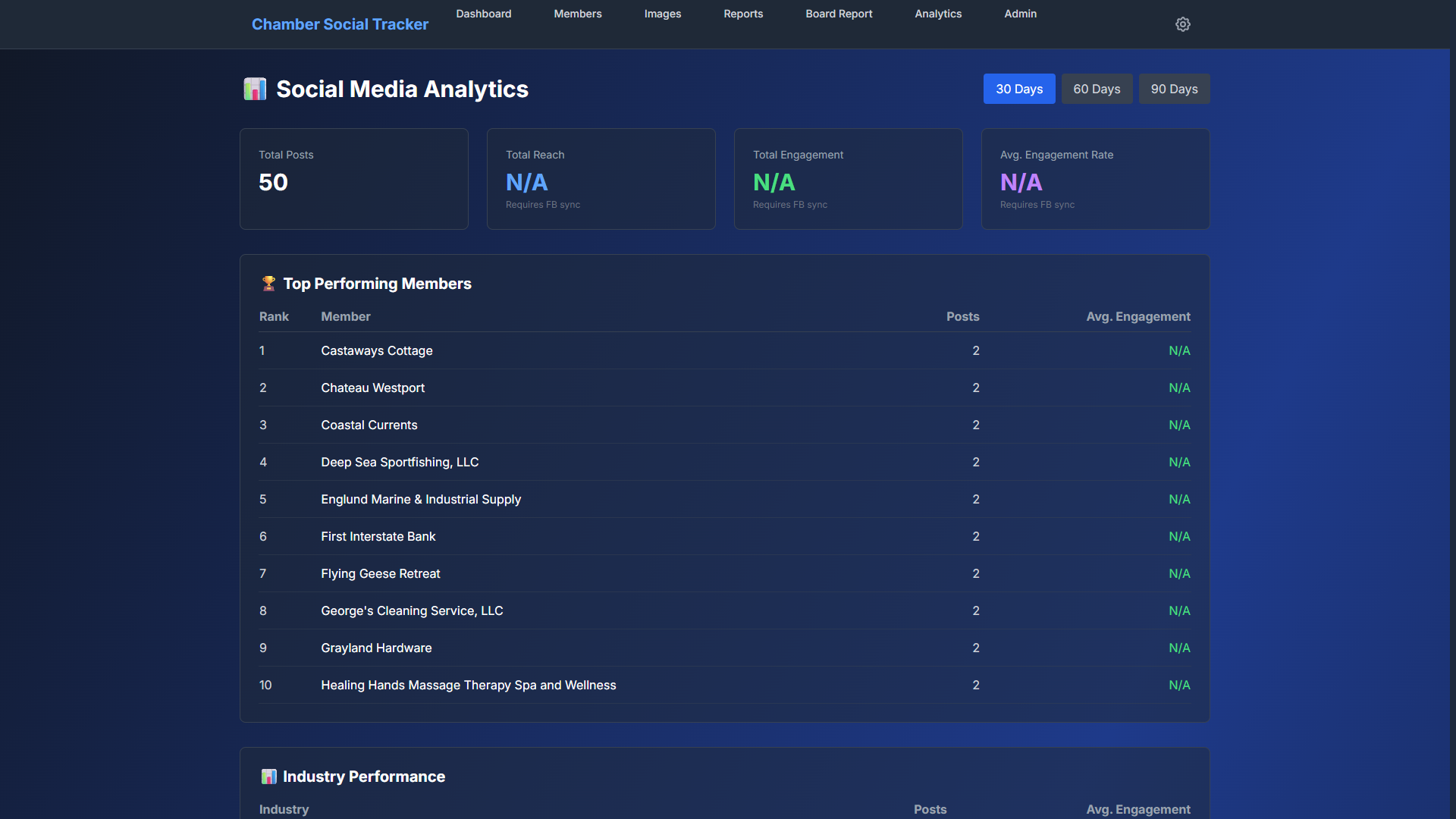This screenshot has width=1456, height=819.
Task: Click Coastal Currents in the table
Action: pos(369,425)
